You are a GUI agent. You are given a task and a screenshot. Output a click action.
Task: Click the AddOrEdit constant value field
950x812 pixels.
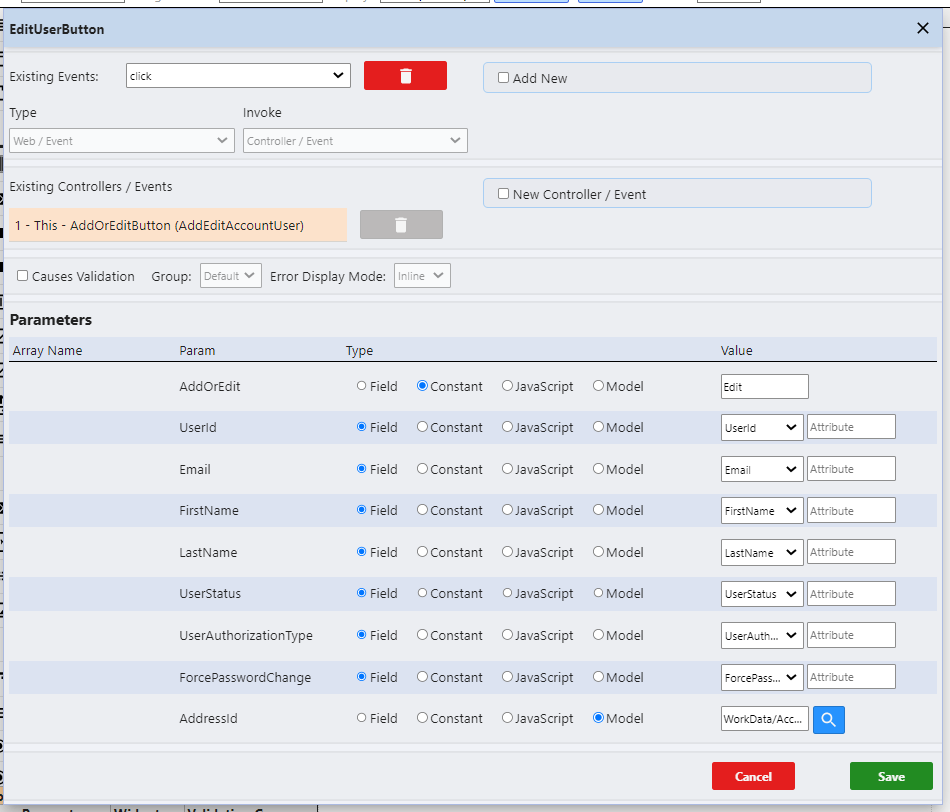(x=765, y=387)
